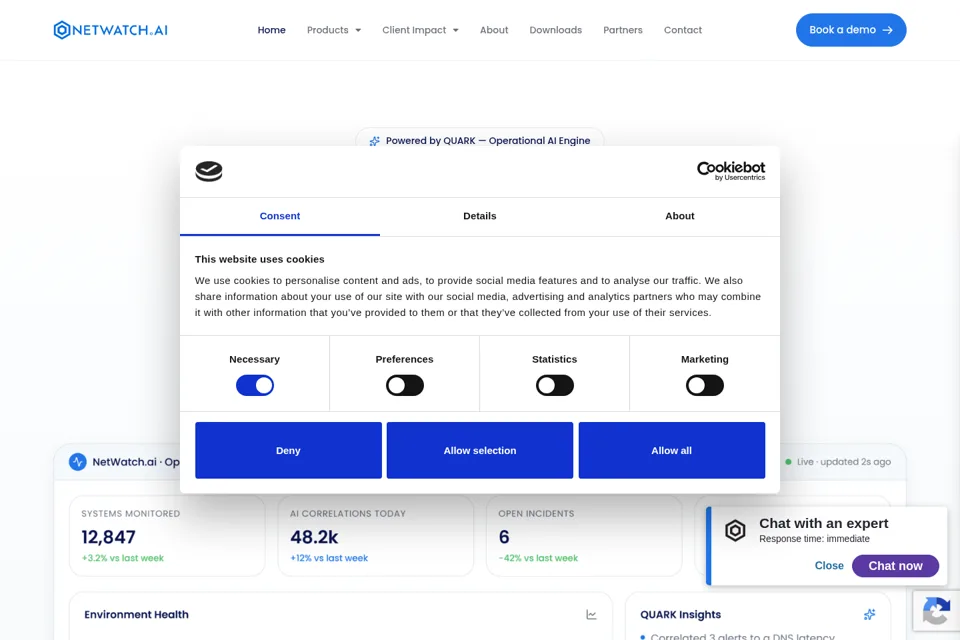Viewport: 960px width, 640px height.
Task: Switch to the cookie dialog About tab
Action: pos(680,216)
